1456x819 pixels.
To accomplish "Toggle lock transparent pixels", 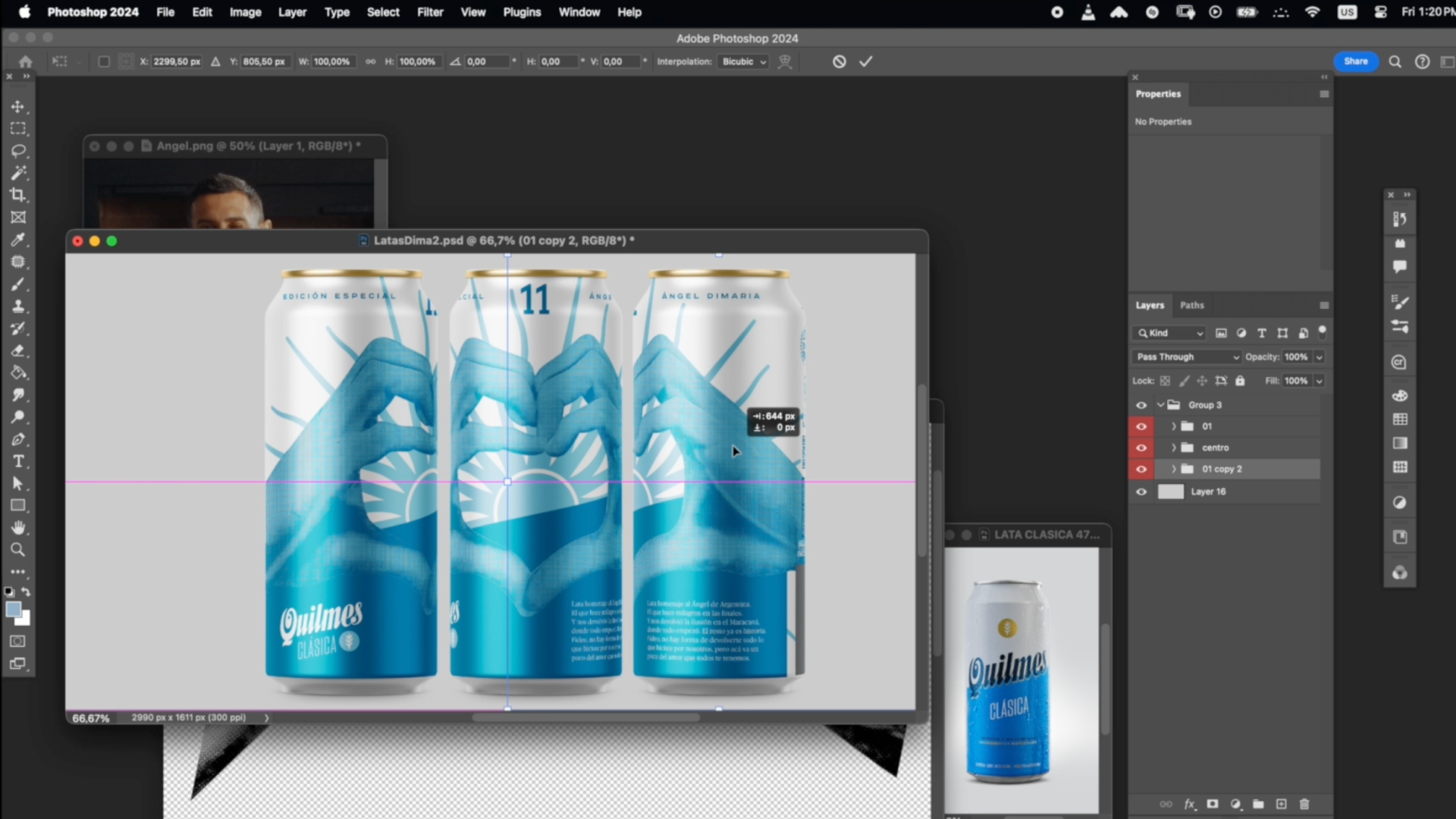I will 1165,381.
